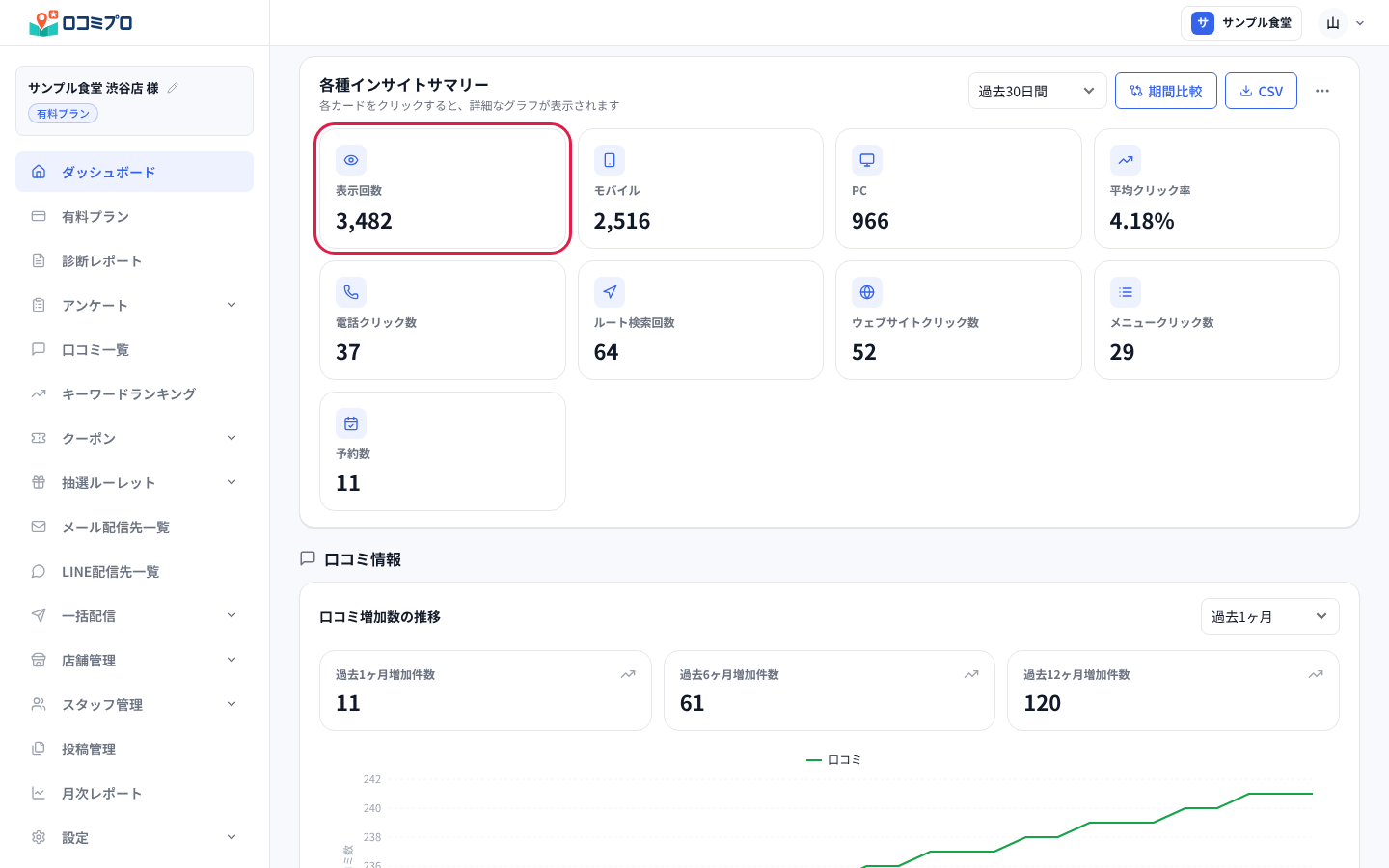Expand the 一括配信 sidebar menu
The width and height of the screenshot is (1389, 868).
134,615
